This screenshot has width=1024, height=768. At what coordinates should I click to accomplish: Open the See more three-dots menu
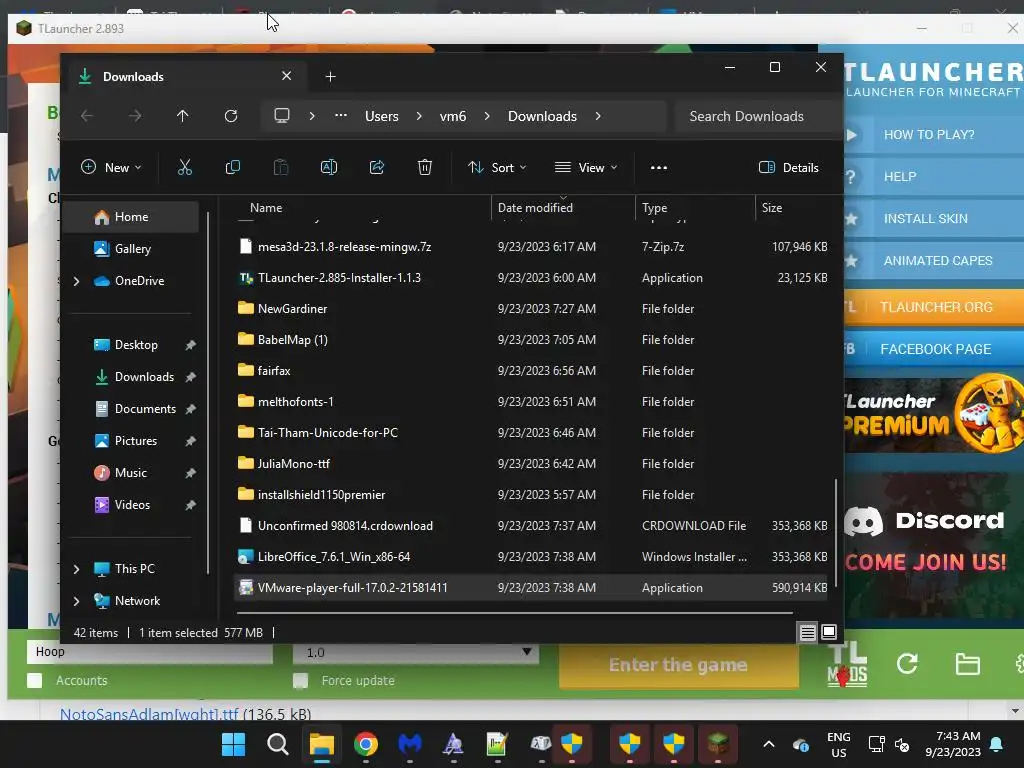658,167
